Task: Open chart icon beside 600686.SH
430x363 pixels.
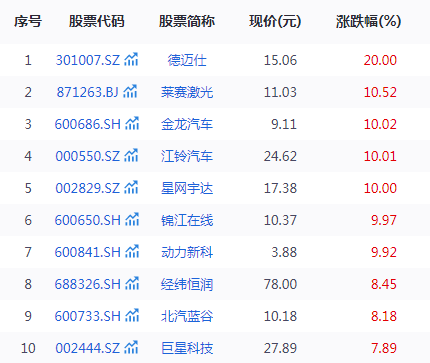Action: (132, 123)
